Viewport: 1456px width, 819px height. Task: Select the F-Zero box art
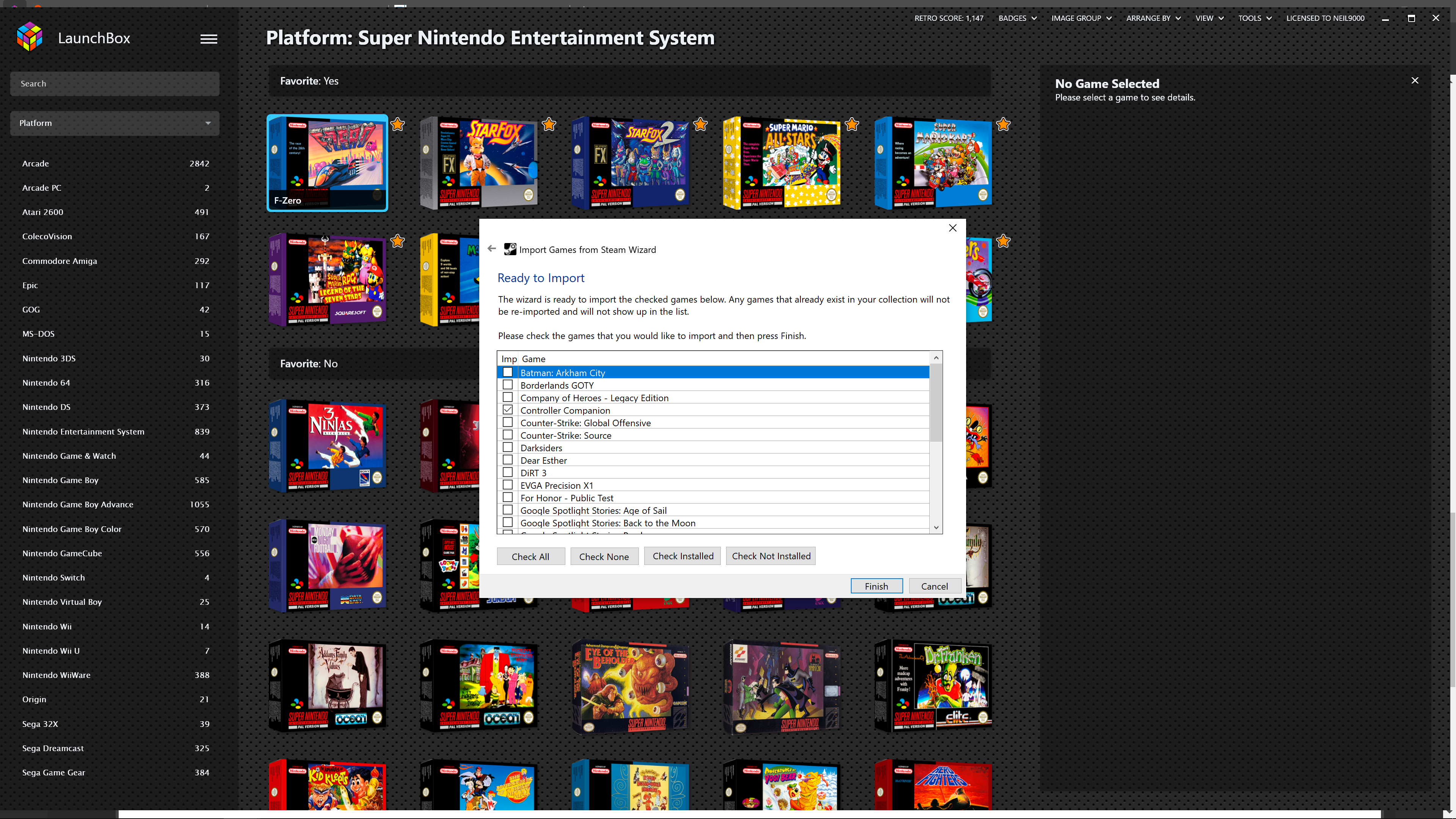coord(327,163)
